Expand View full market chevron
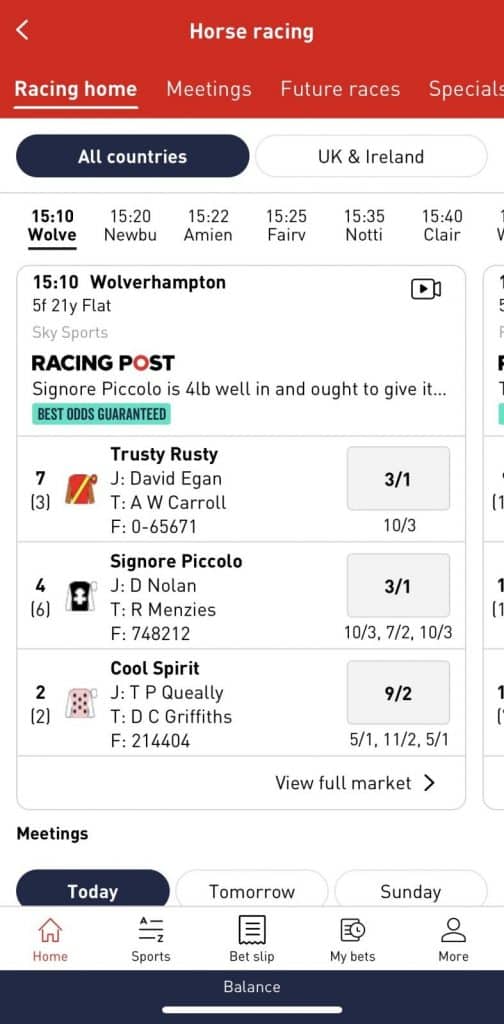The width and height of the screenshot is (504, 1024). pyautogui.click(x=430, y=783)
